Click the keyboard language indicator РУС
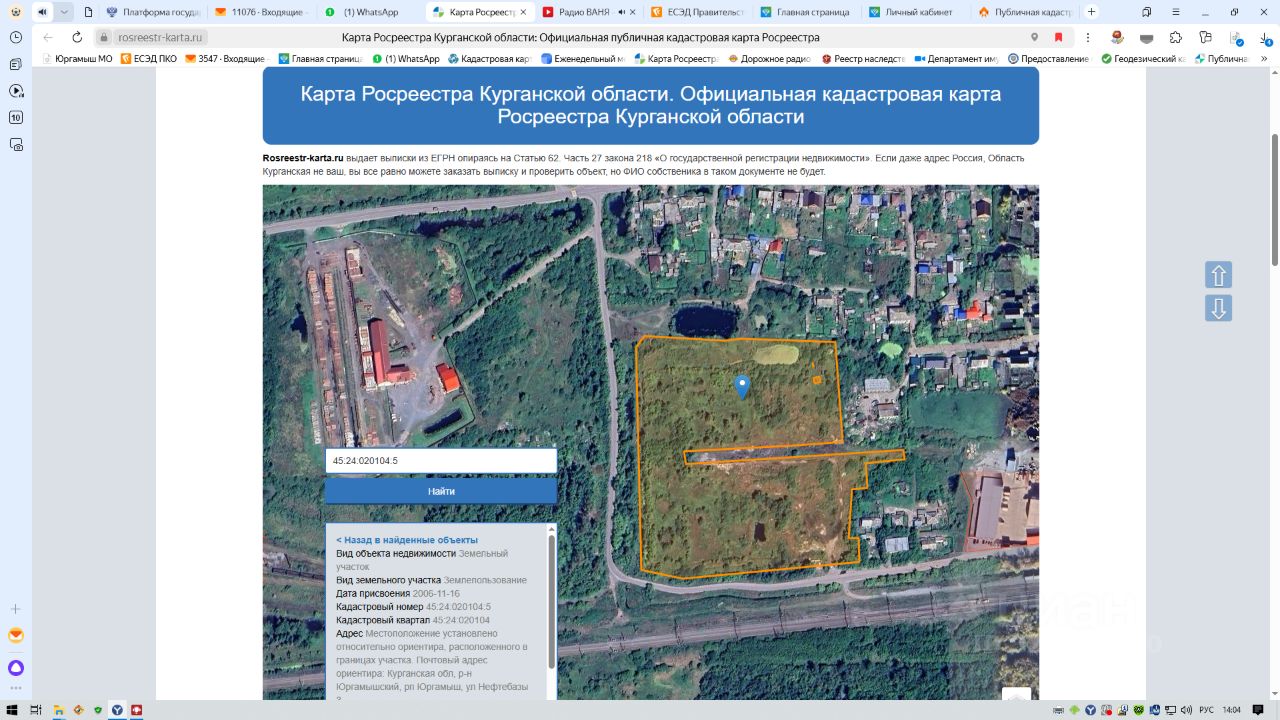 (x=1206, y=710)
